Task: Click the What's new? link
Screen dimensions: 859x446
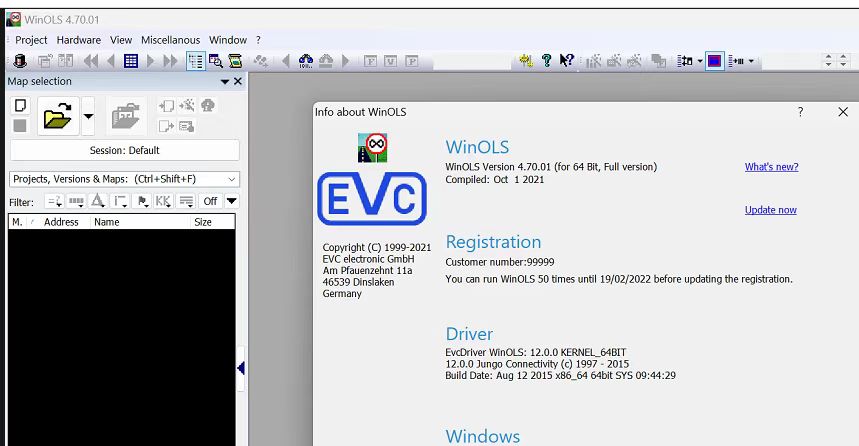Action: pos(771,167)
